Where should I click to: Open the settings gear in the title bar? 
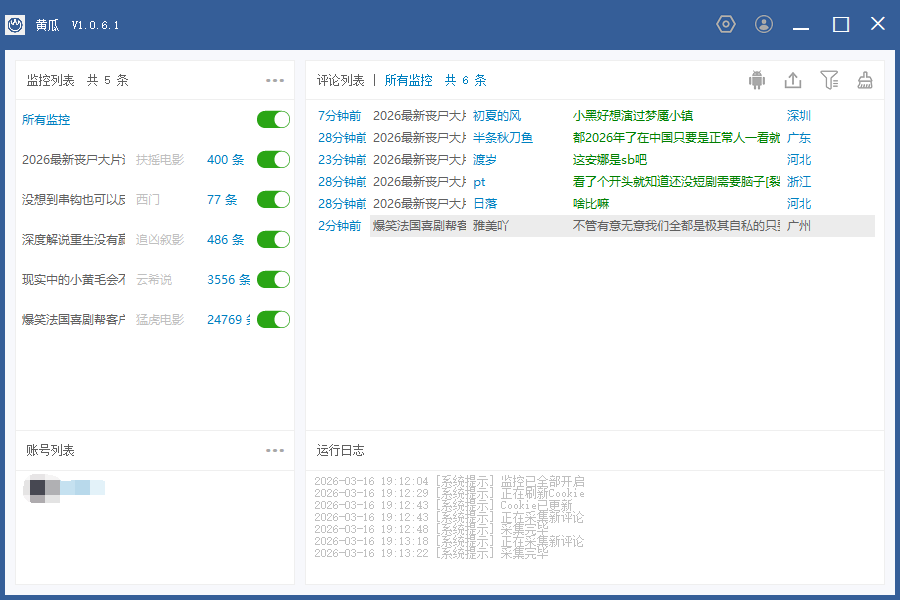[x=726, y=24]
